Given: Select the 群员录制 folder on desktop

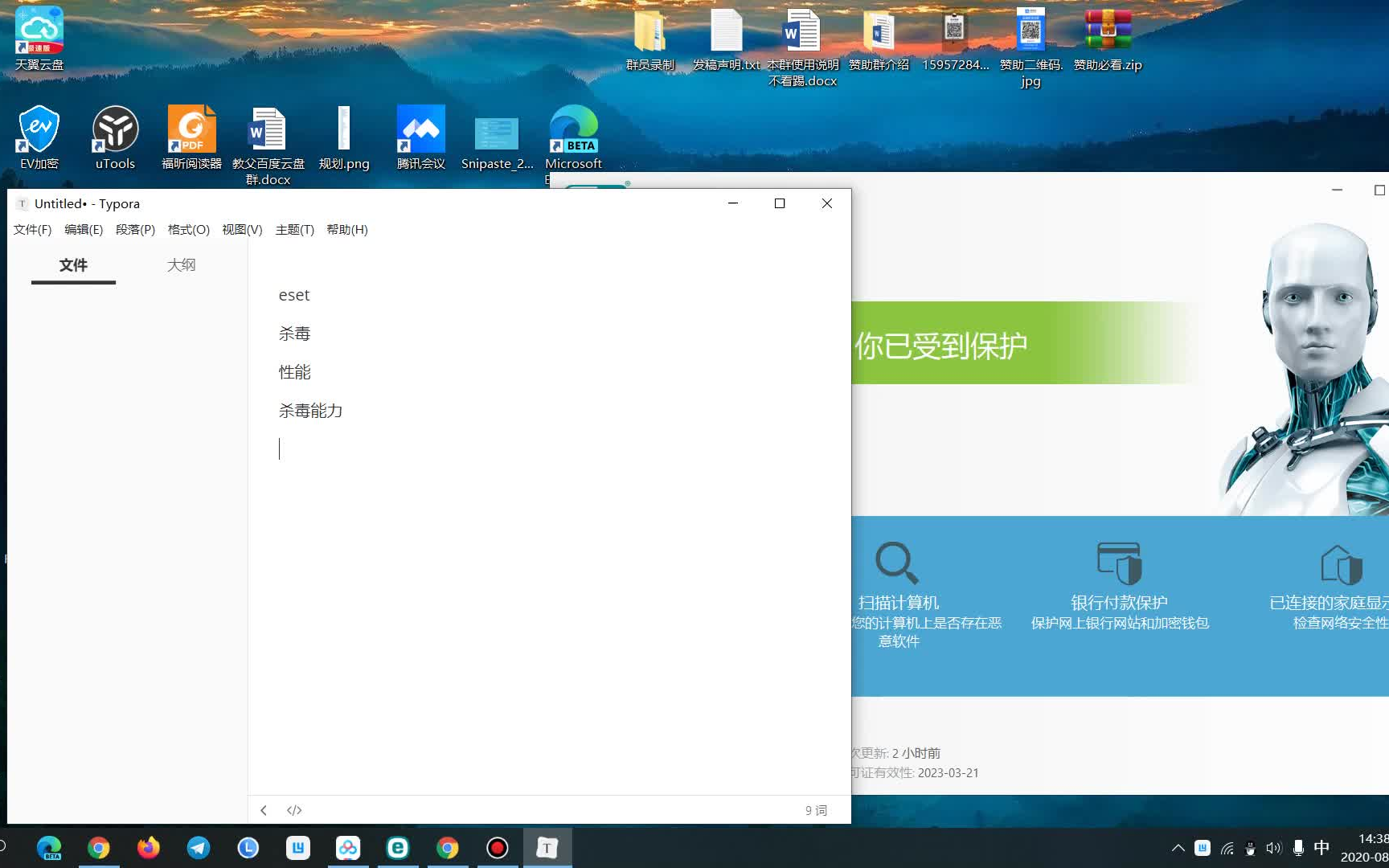Looking at the screenshot, I should click(x=650, y=39).
